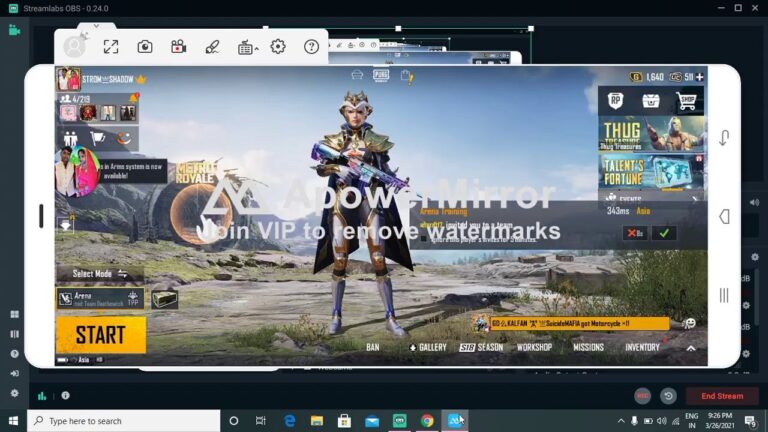Open the S18 SEASON tab
This screenshot has width=768, height=432.
[481, 347]
